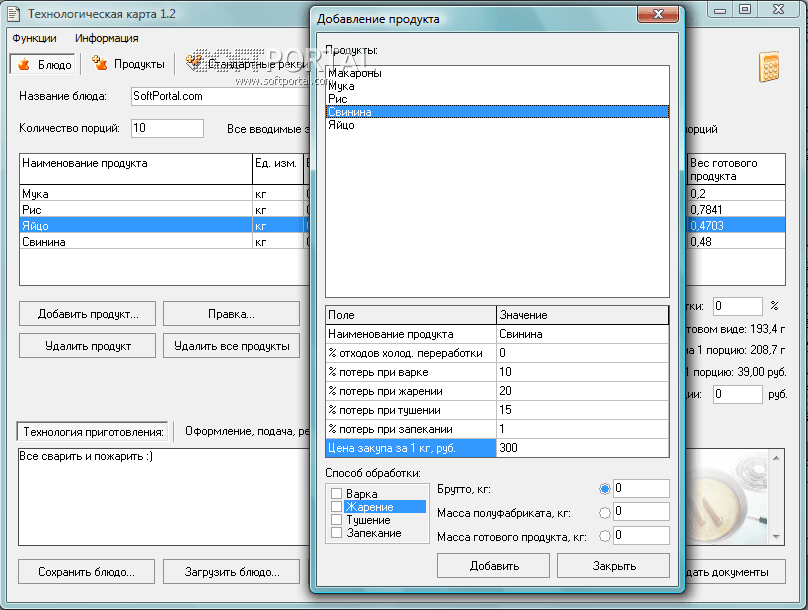Click the % потерь при запекании value 1
Viewport: 808px width, 610px height.
click(x=582, y=429)
